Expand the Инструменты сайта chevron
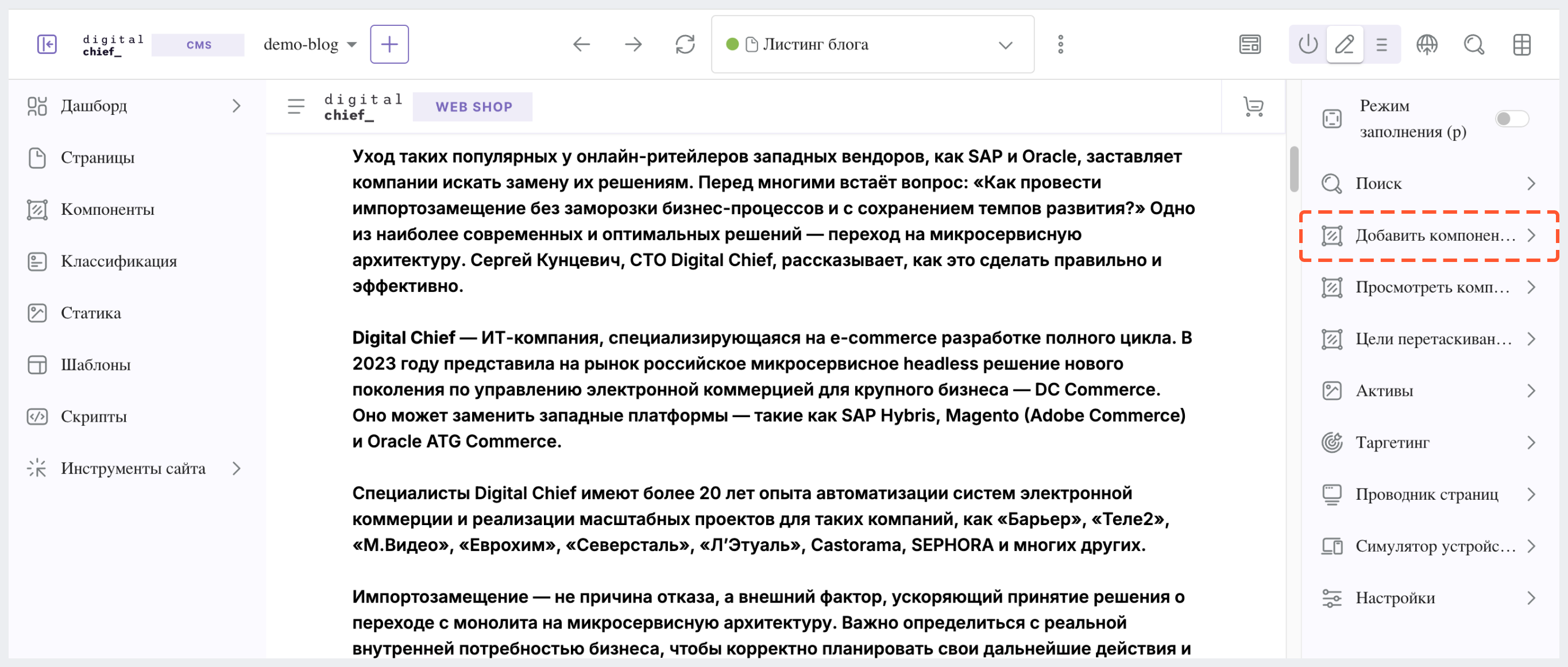This screenshot has width=1568, height=667. click(x=237, y=468)
